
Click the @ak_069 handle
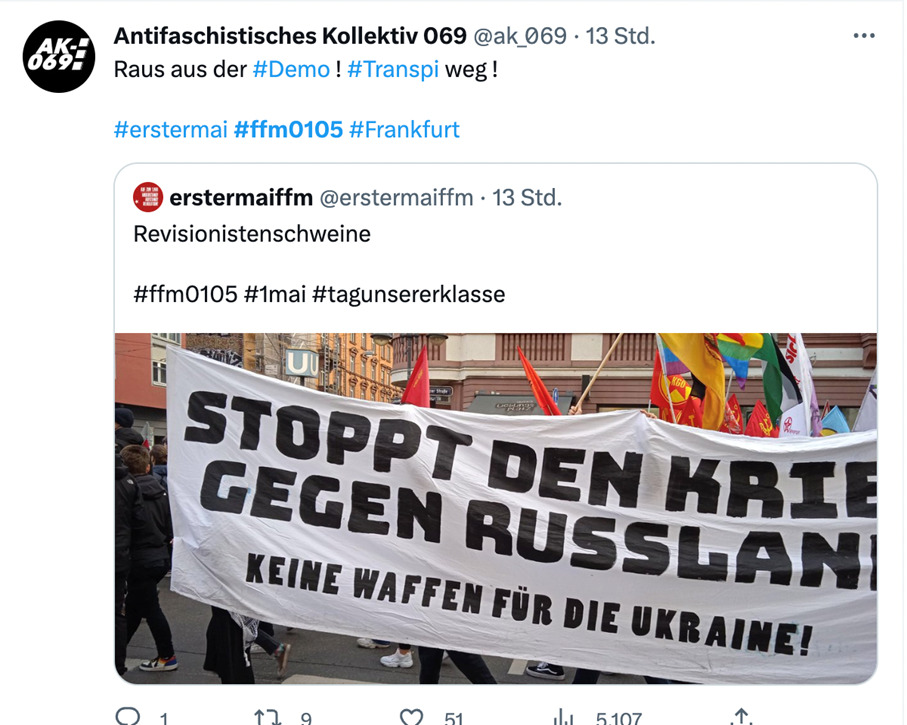pos(520,36)
